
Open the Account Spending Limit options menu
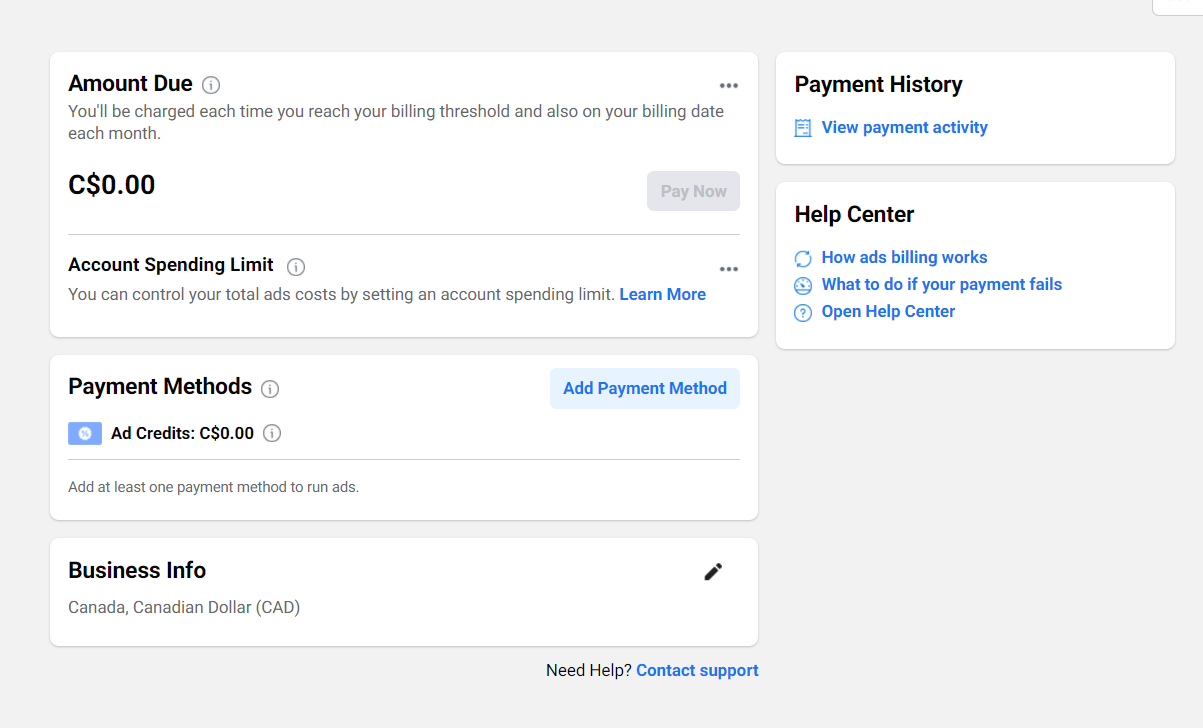pyautogui.click(x=729, y=268)
